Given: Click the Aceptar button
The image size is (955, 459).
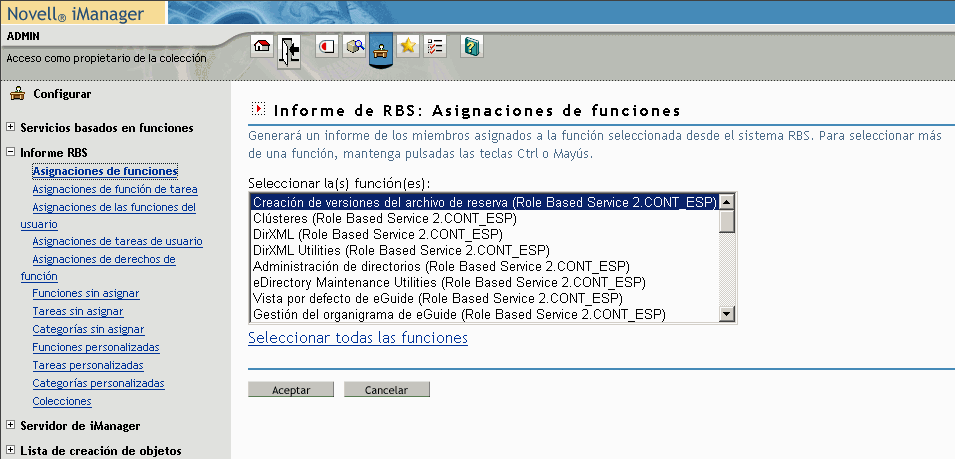Looking at the screenshot, I should [291, 390].
